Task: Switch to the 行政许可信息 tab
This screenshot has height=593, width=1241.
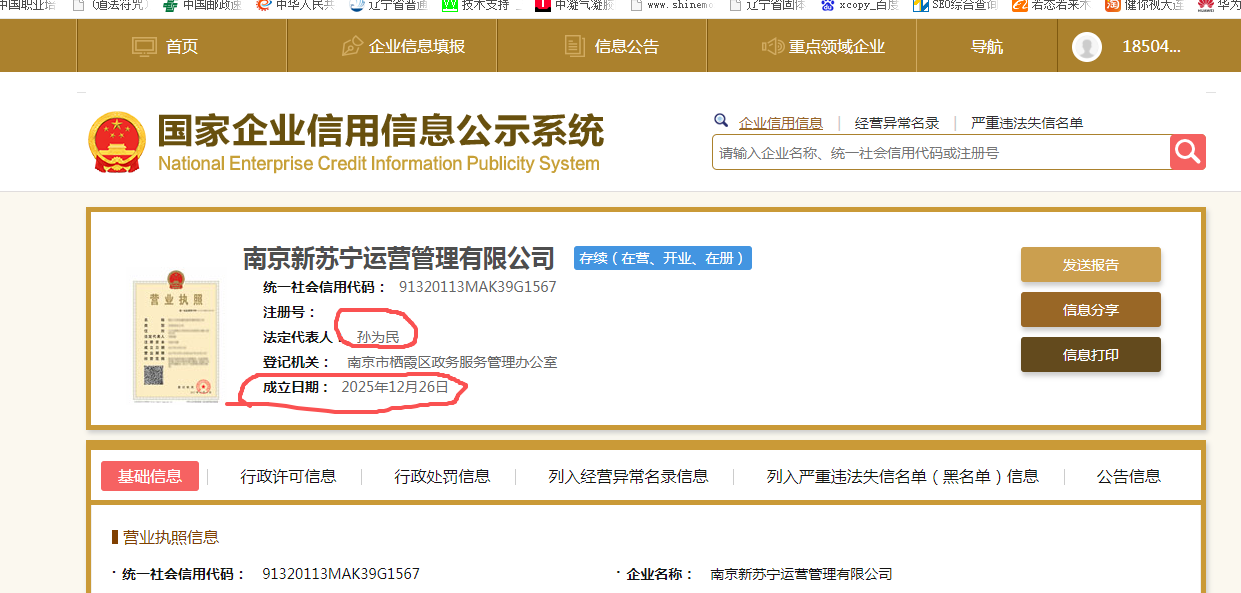Action: pyautogui.click(x=288, y=476)
